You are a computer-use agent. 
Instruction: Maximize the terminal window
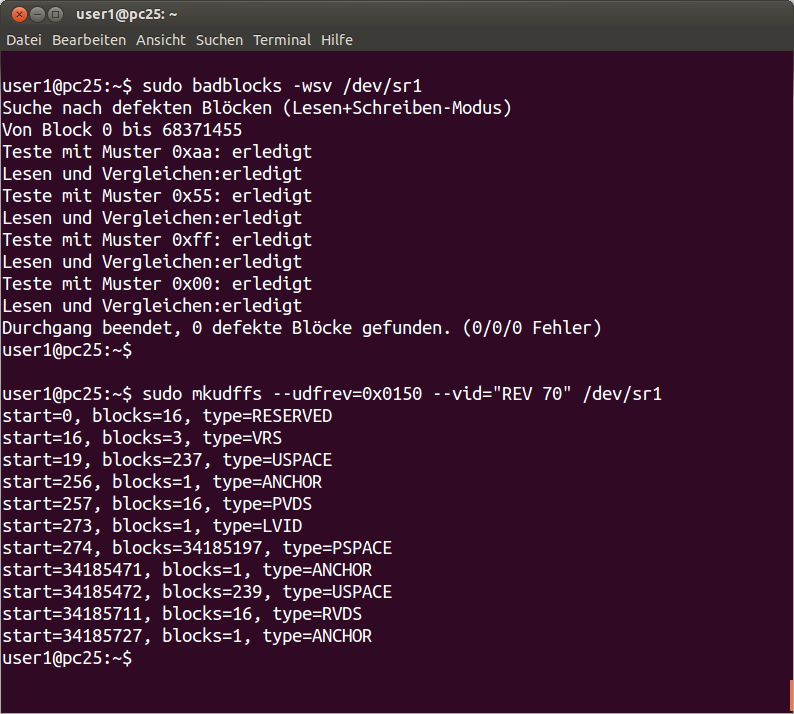55,15
